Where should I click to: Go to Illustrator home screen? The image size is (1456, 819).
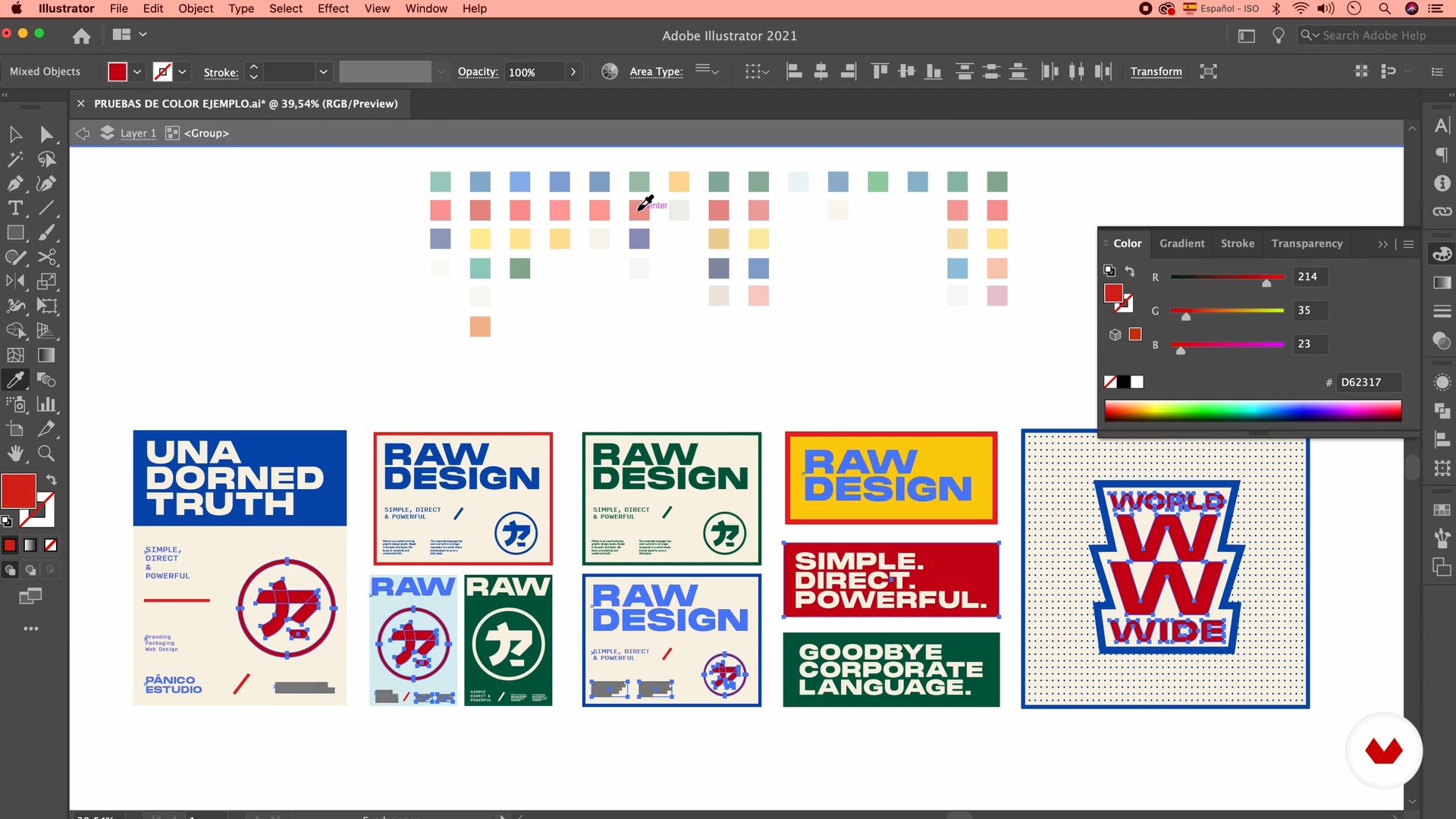[81, 36]
